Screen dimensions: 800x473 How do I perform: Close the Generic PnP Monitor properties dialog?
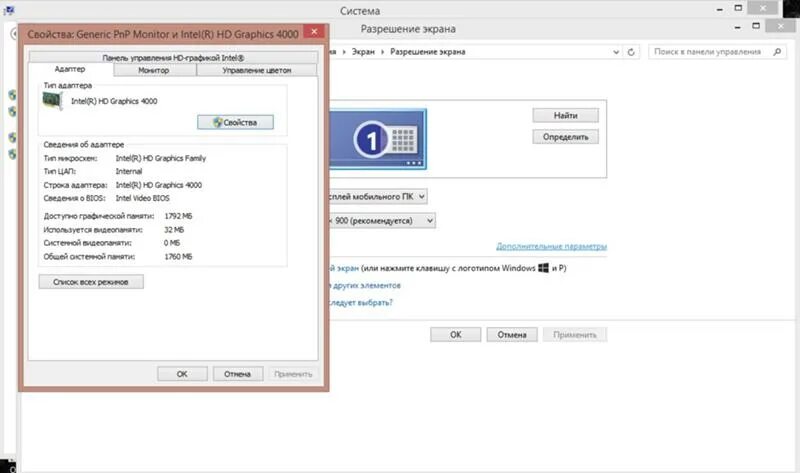click(314, 32)
